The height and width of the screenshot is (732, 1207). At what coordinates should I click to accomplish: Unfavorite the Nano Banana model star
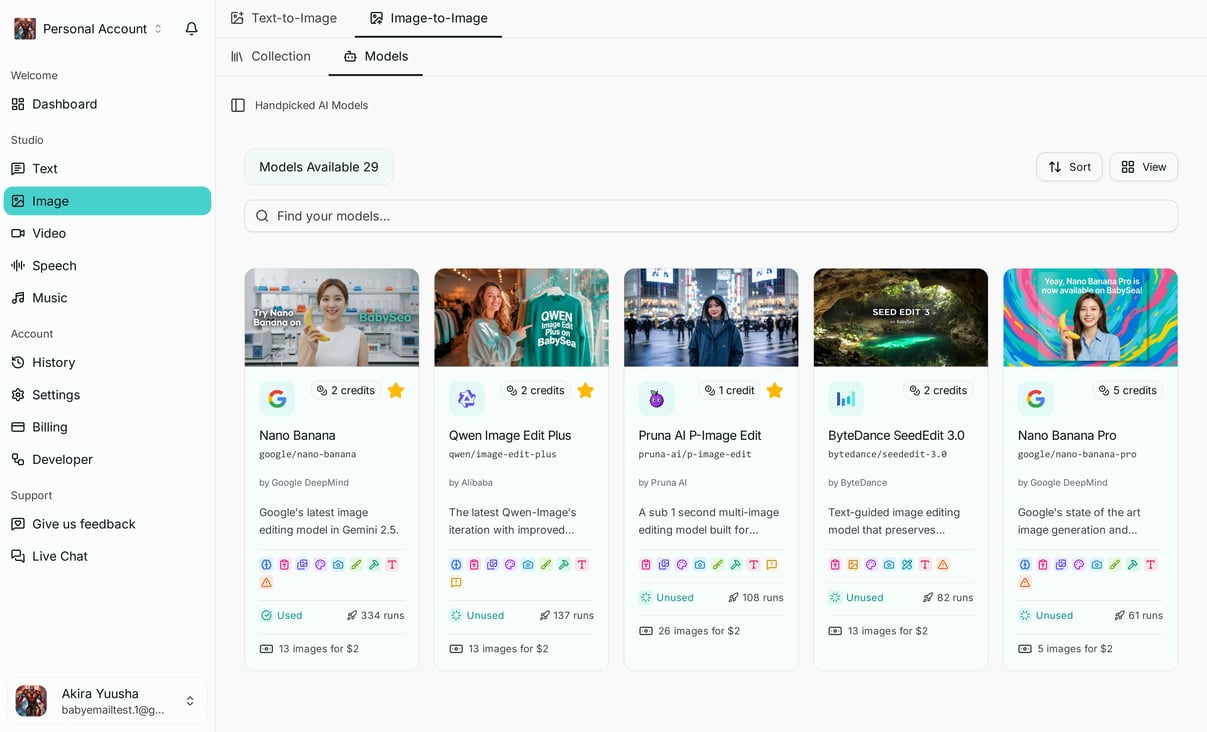[395, 390]
